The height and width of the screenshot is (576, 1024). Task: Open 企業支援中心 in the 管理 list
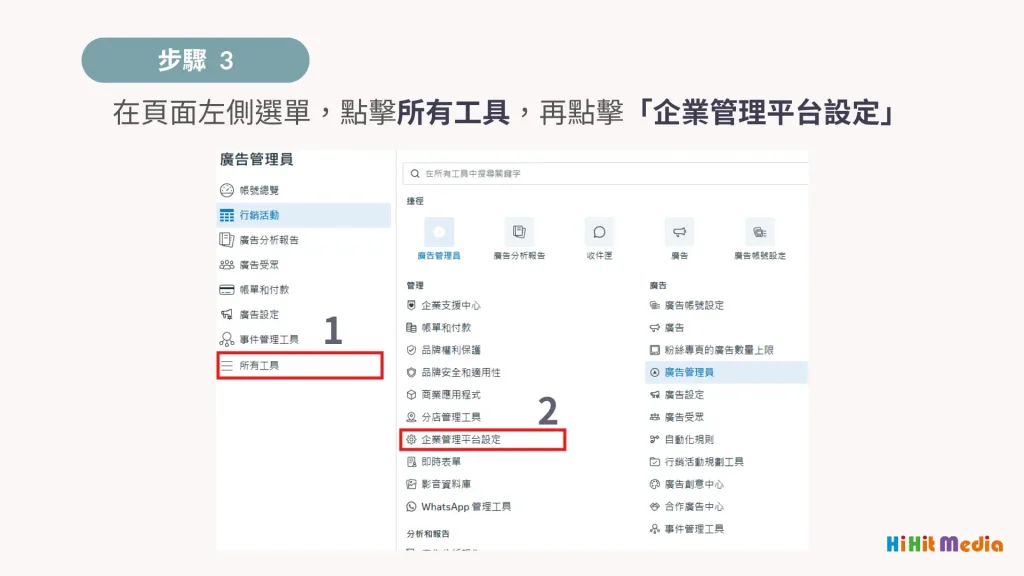pyautogui.click(x=450, y=305)
